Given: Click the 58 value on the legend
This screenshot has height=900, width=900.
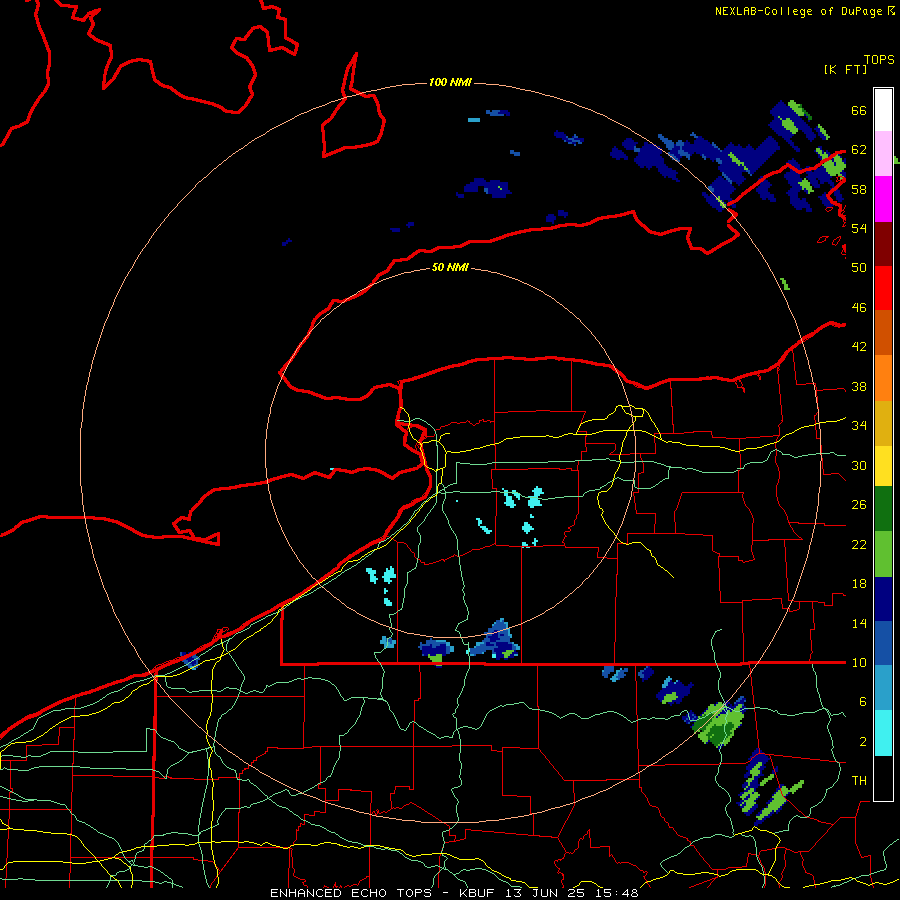Looking at the screenshot, I should (859, 189).
